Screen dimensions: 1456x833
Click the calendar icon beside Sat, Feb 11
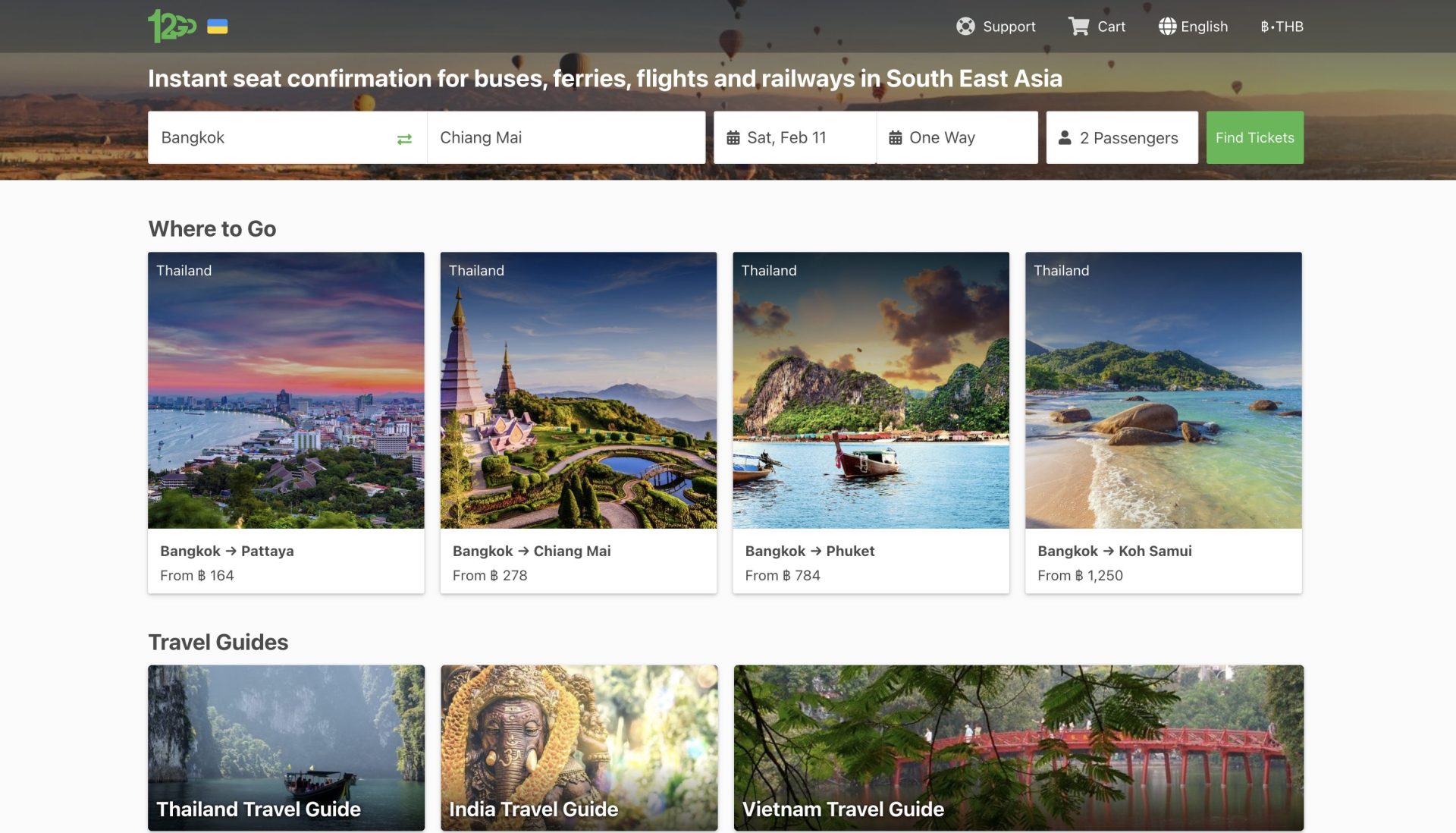click(x=733, y=138)
